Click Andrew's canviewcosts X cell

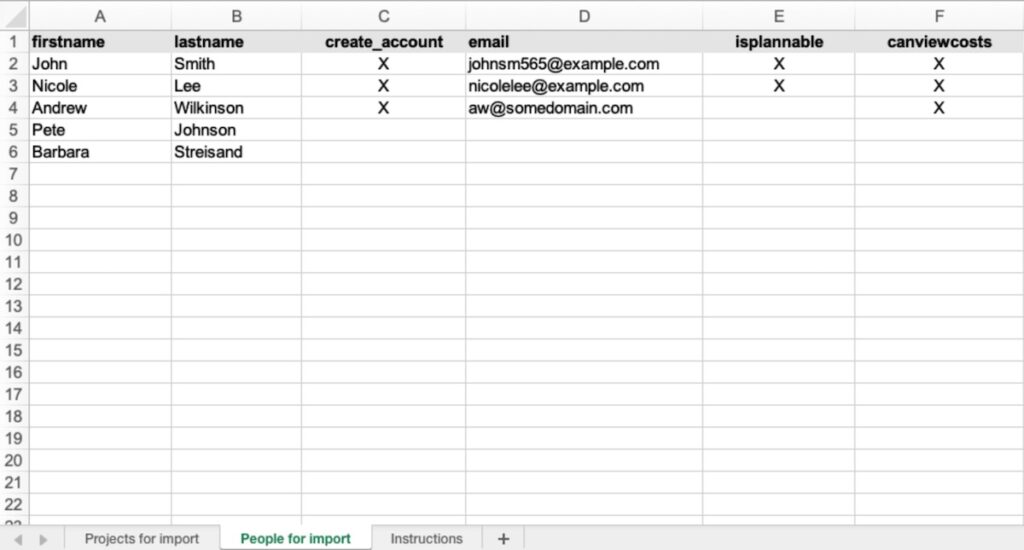939,108
